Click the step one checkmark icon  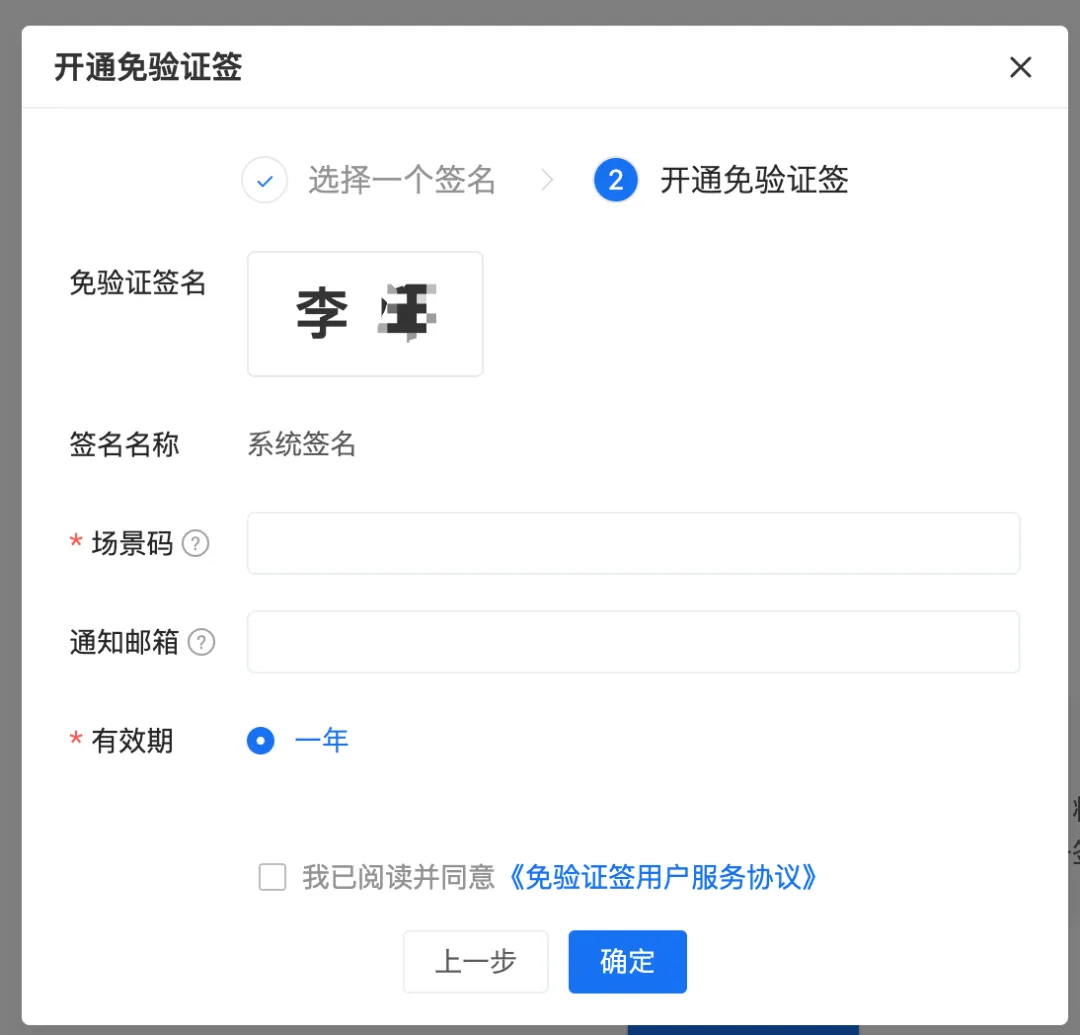tap(265, 181)
